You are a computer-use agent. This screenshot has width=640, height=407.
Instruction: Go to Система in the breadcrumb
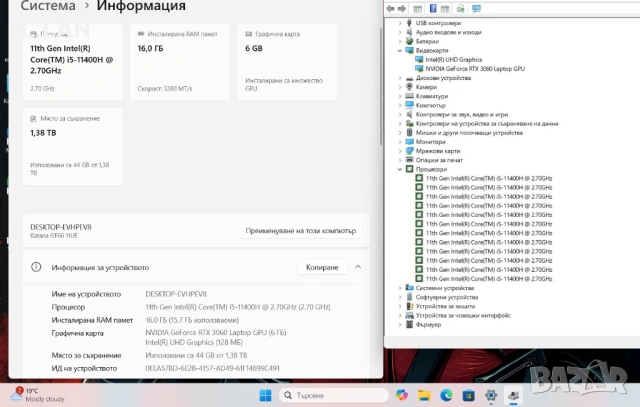point(48,6)
